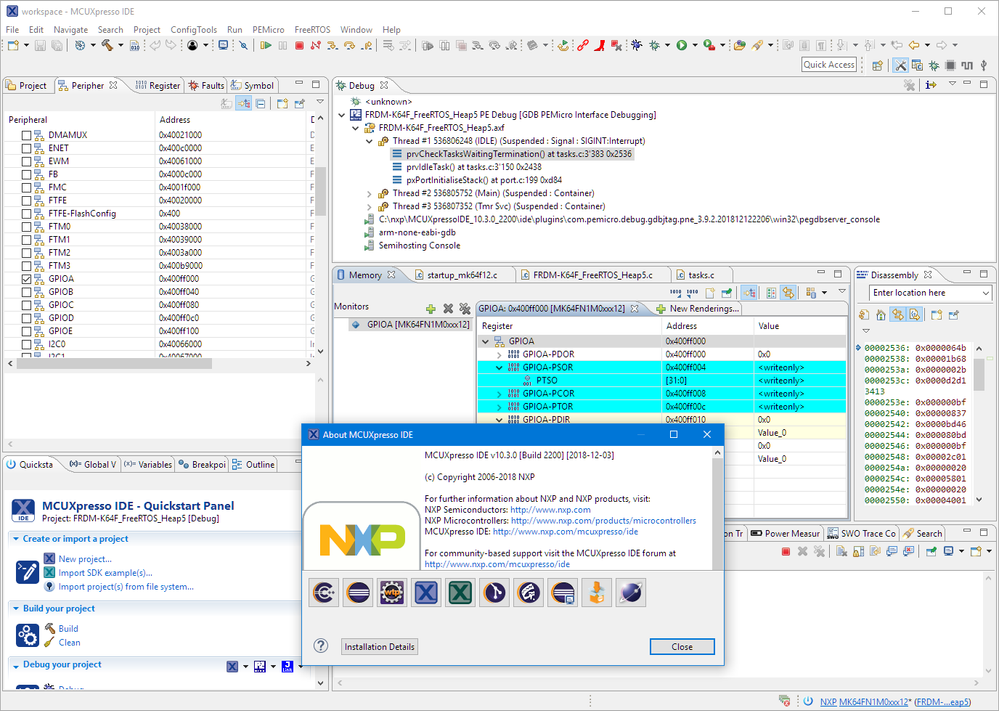Click the blue bug debug icon
Image resolution: width=999 pixels, height=711 pixels.
[x=636, y=45]
